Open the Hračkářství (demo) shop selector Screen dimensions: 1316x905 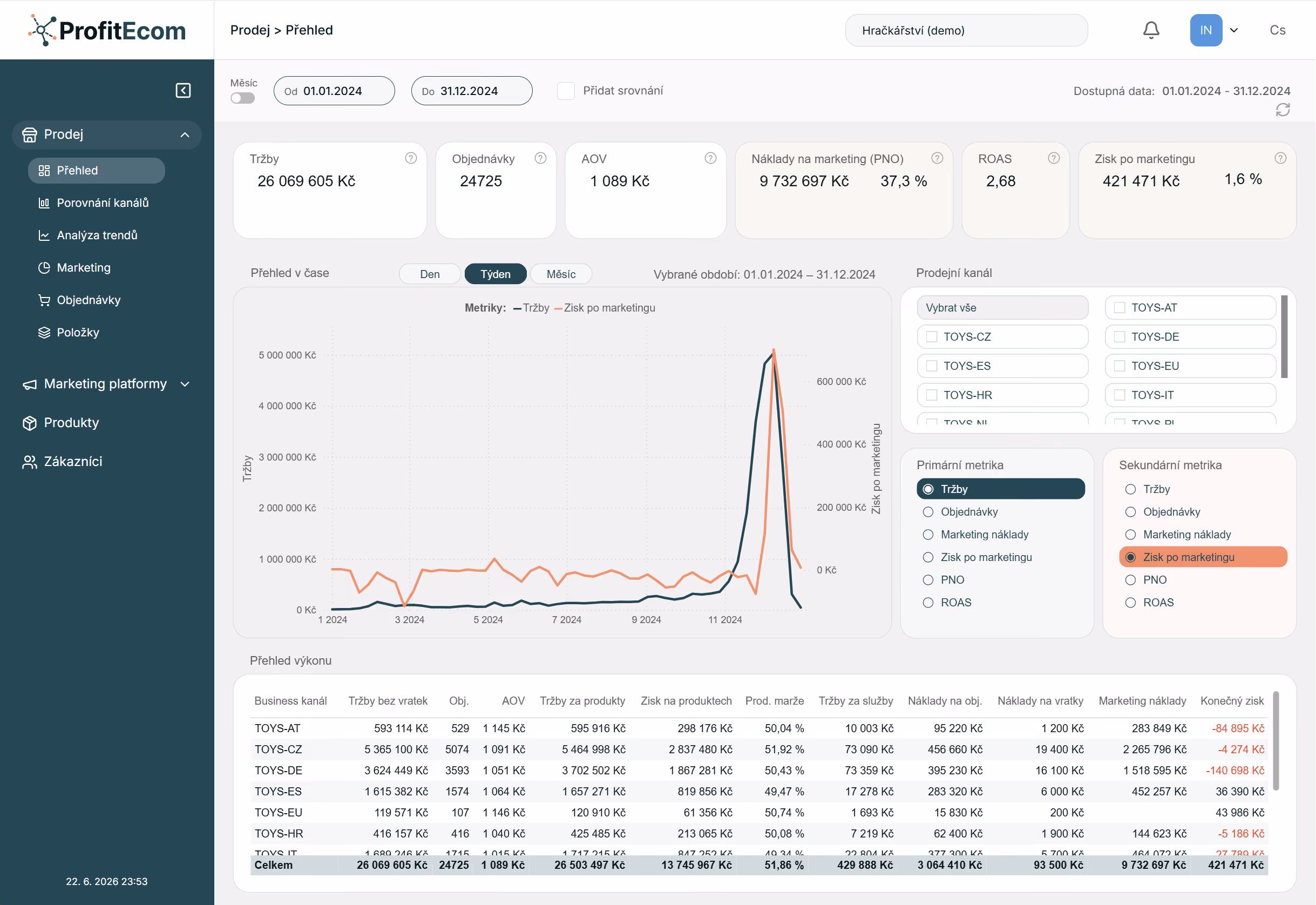pos(966,31)
